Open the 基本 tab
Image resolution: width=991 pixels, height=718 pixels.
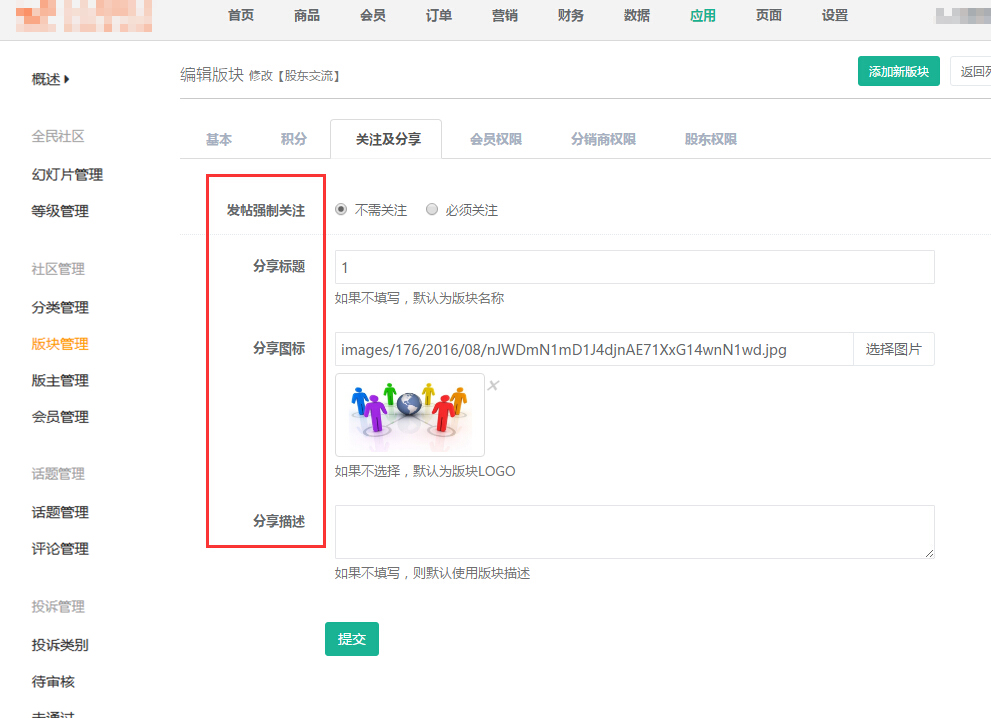pyautogui.click(x=219, y=140)
